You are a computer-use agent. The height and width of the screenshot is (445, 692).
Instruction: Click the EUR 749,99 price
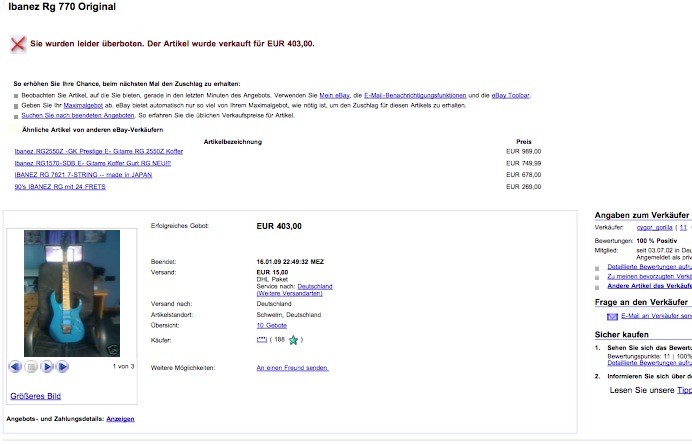pos(523,163)
